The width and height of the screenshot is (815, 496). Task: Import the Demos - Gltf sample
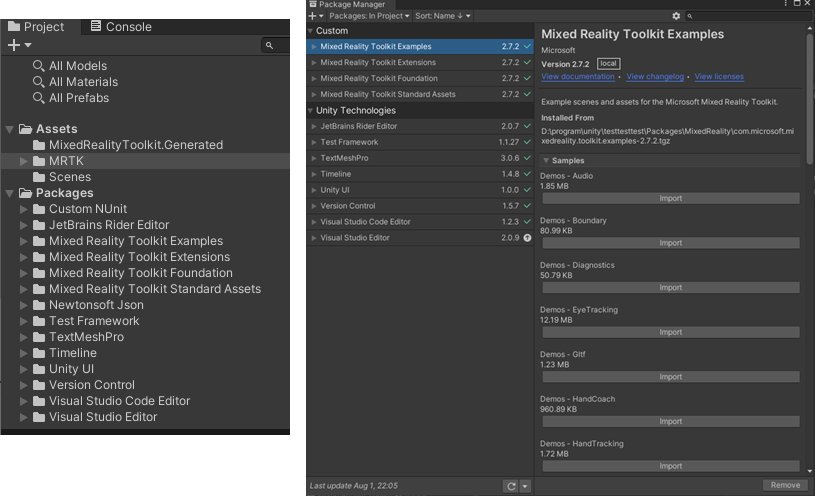click(x=671, y=377)
